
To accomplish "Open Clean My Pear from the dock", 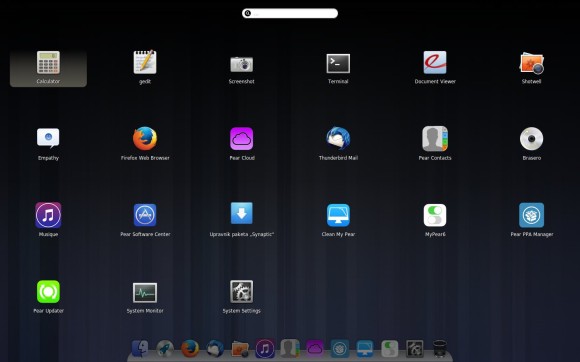I will 365,349.
